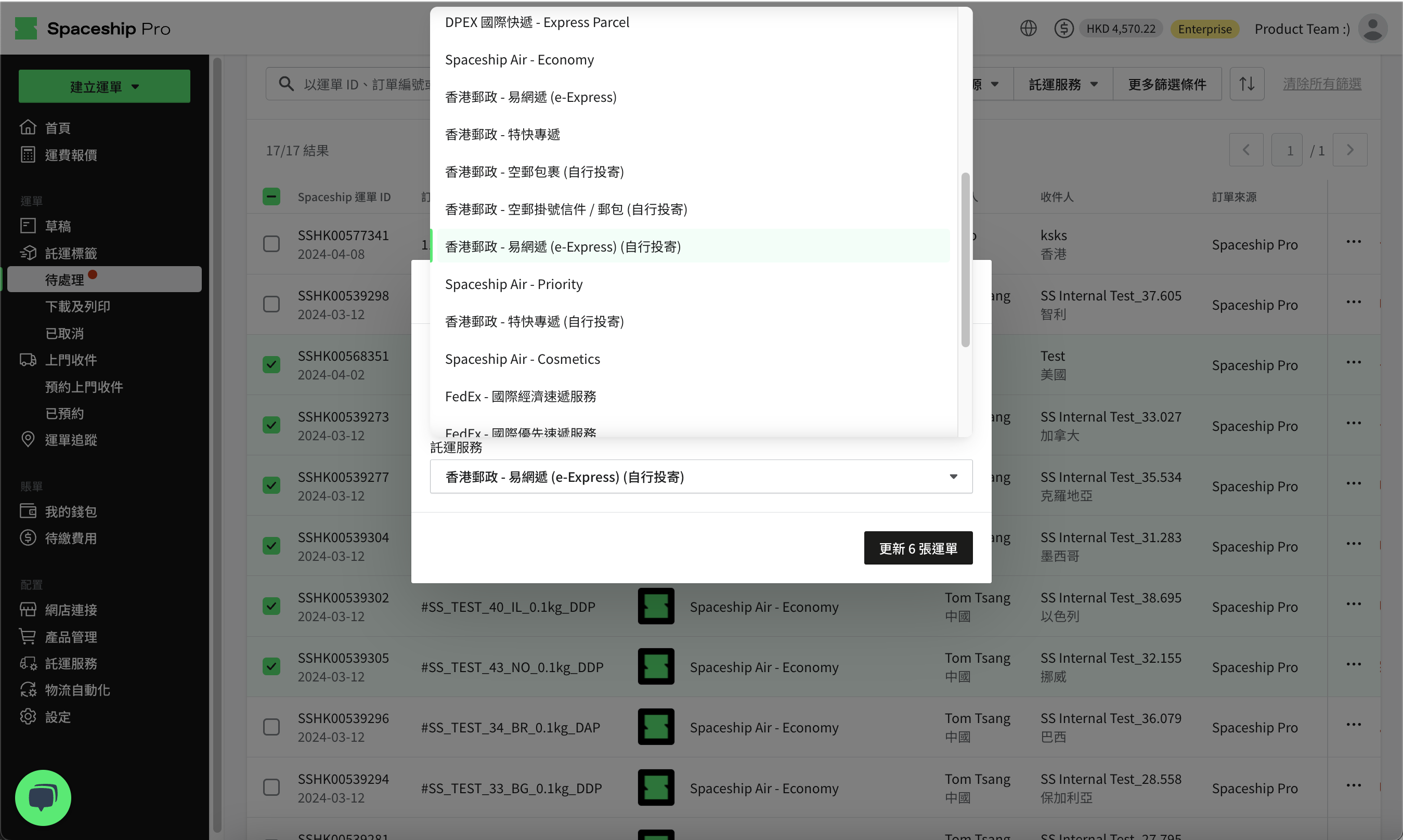
Task: Click the 我的錢包 wallet icon
Action: [28, 511]
